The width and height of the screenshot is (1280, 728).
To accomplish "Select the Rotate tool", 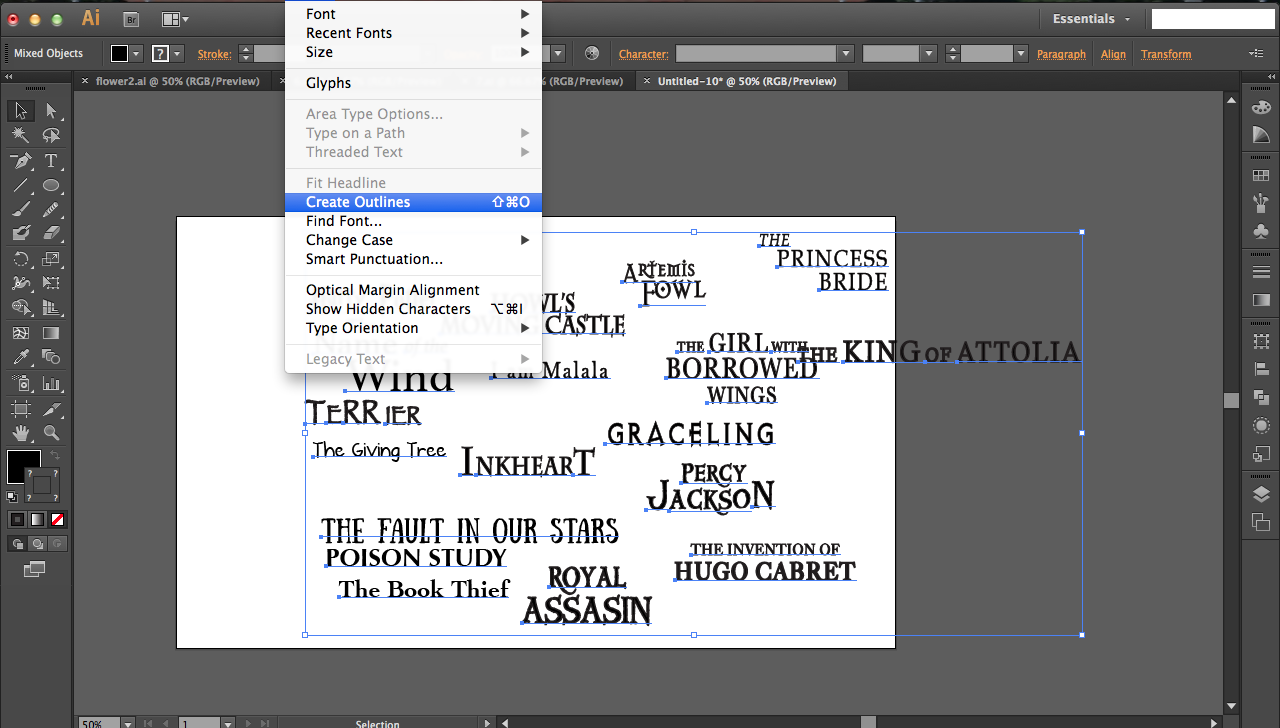I will tap(21, 259).
